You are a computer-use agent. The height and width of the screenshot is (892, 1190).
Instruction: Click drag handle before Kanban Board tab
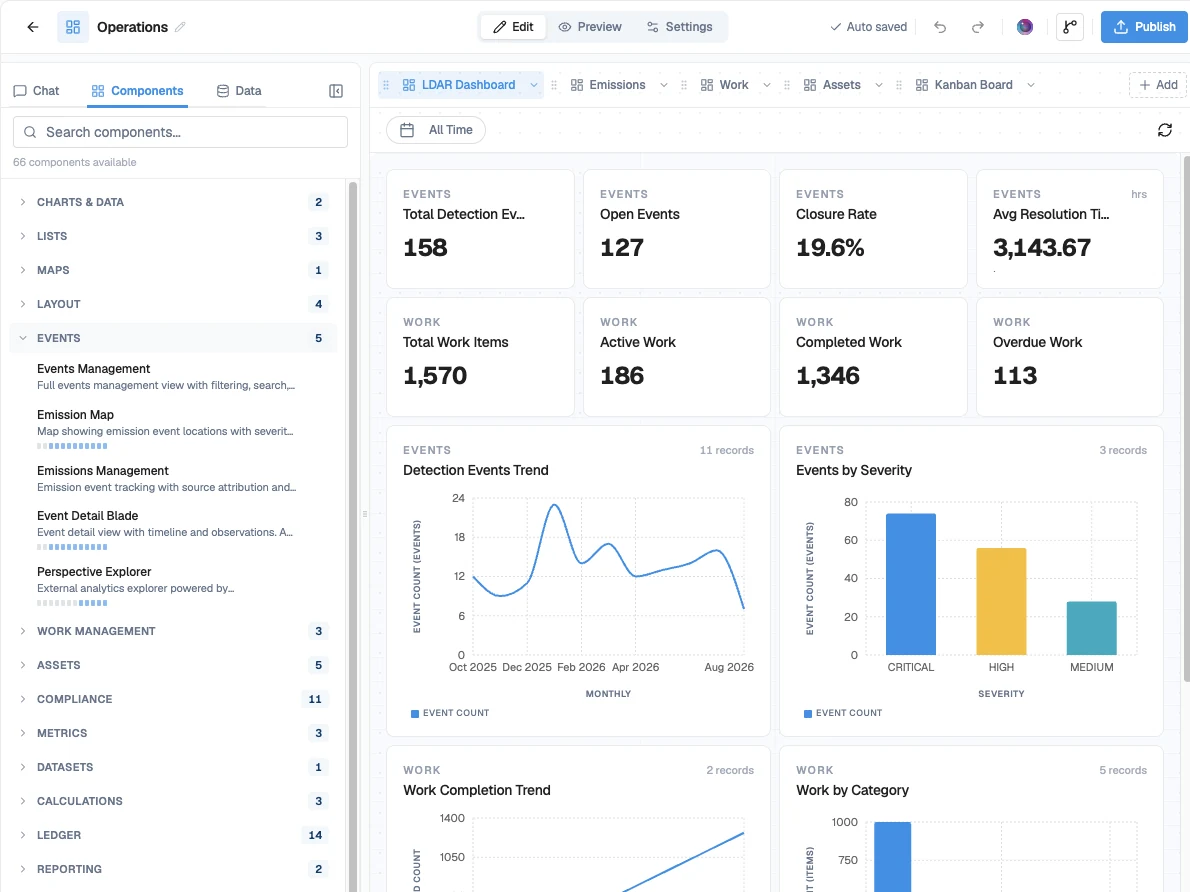(x=899, y=85)
